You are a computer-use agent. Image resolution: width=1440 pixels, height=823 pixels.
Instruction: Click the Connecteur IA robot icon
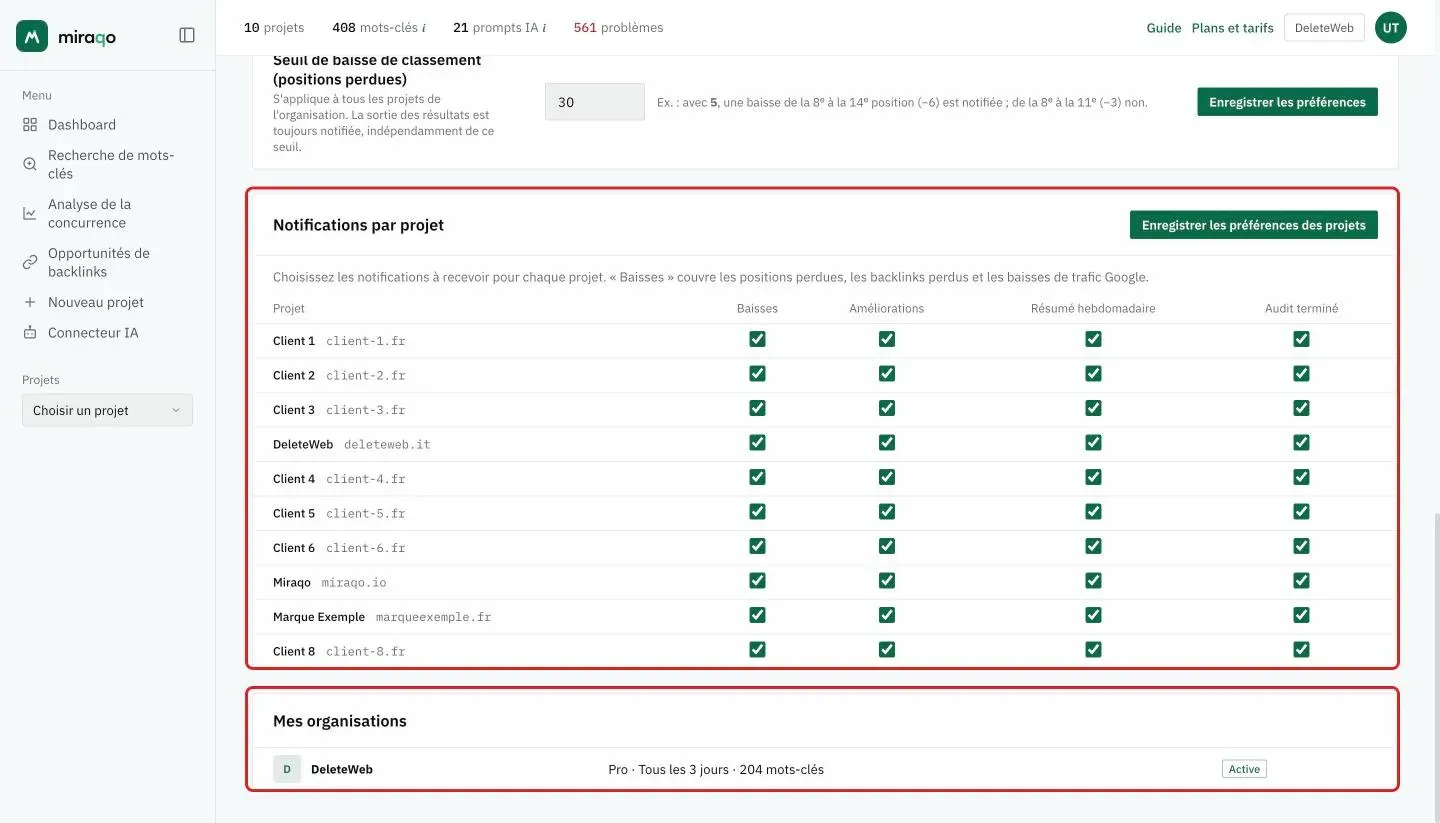[30, 333]
